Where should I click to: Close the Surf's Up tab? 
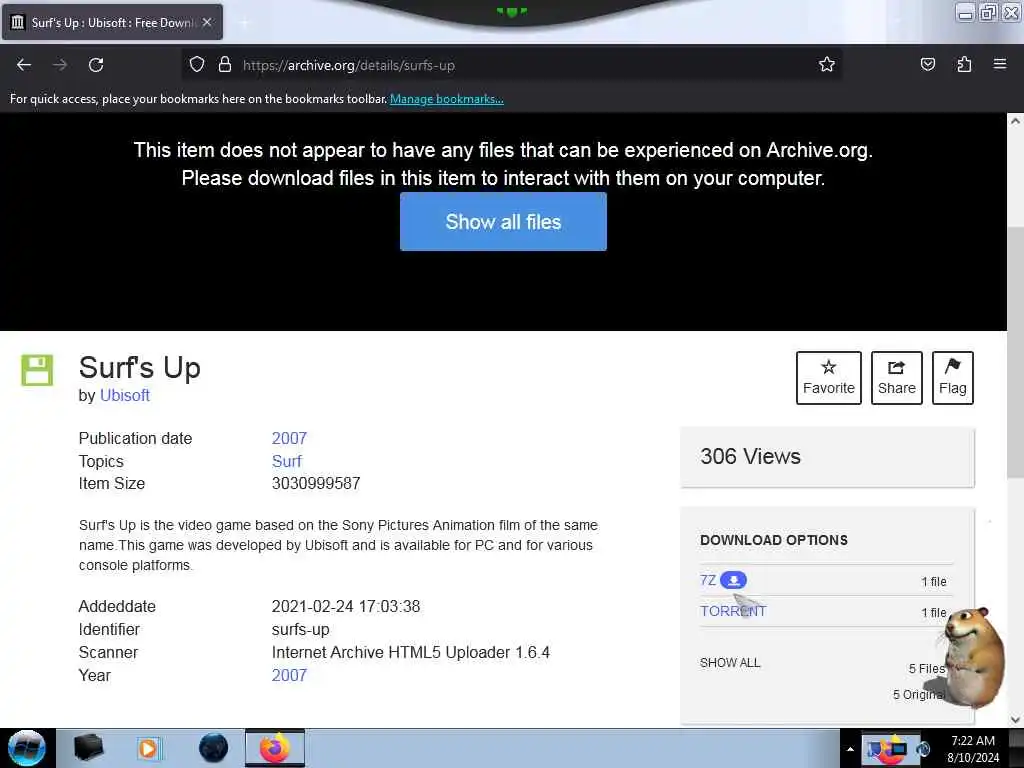coord(207,22)
